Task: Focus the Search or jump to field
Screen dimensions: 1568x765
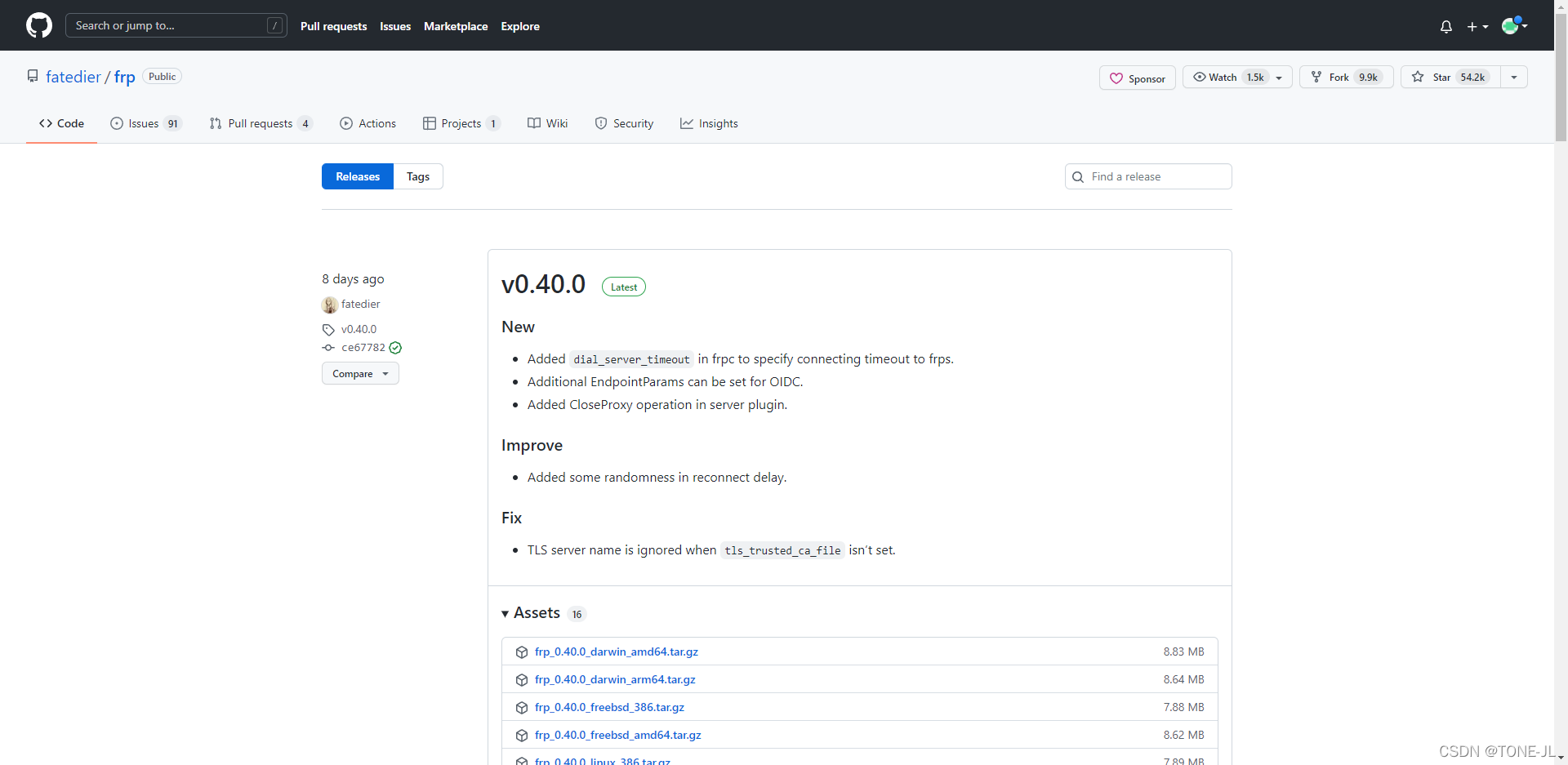Action: coord(176,25)
